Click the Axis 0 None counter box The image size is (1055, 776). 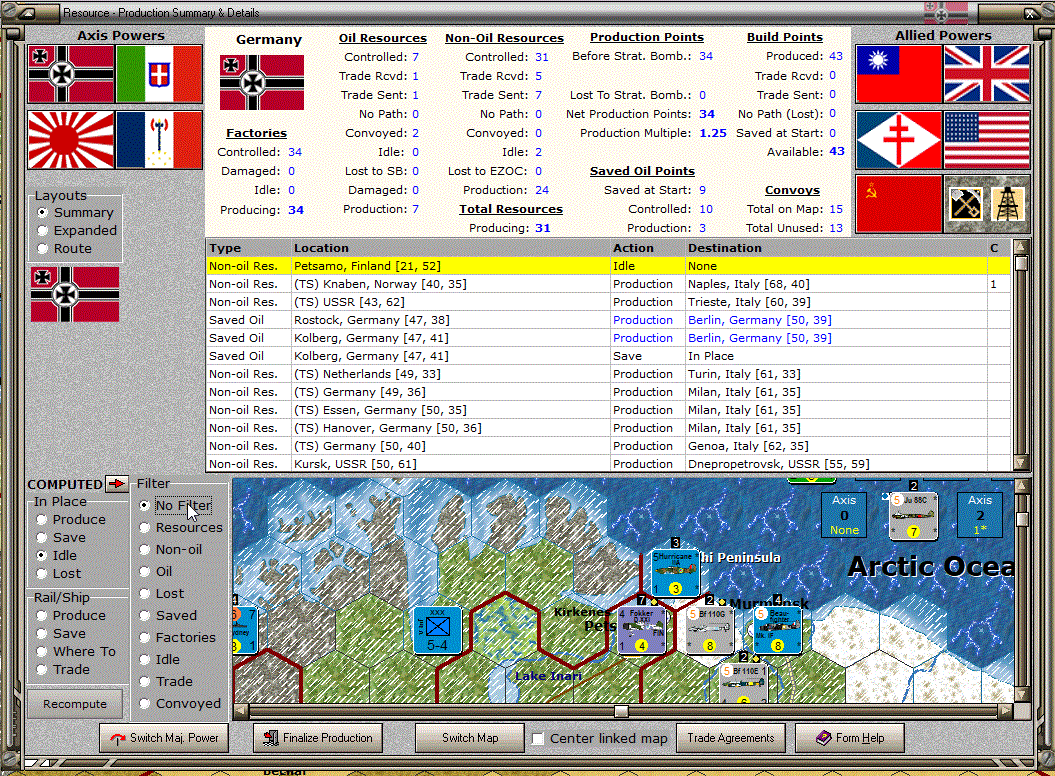click(844, 515)
